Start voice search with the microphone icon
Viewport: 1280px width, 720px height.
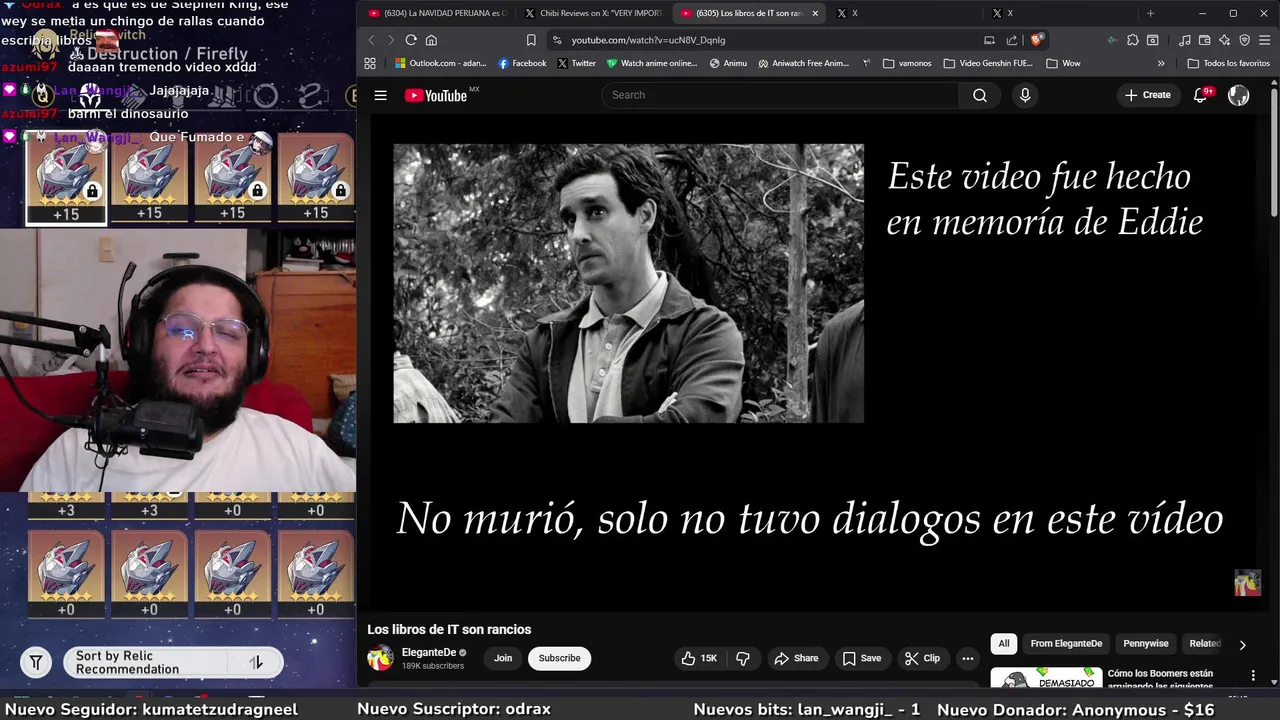click(x=1024, y=95)
